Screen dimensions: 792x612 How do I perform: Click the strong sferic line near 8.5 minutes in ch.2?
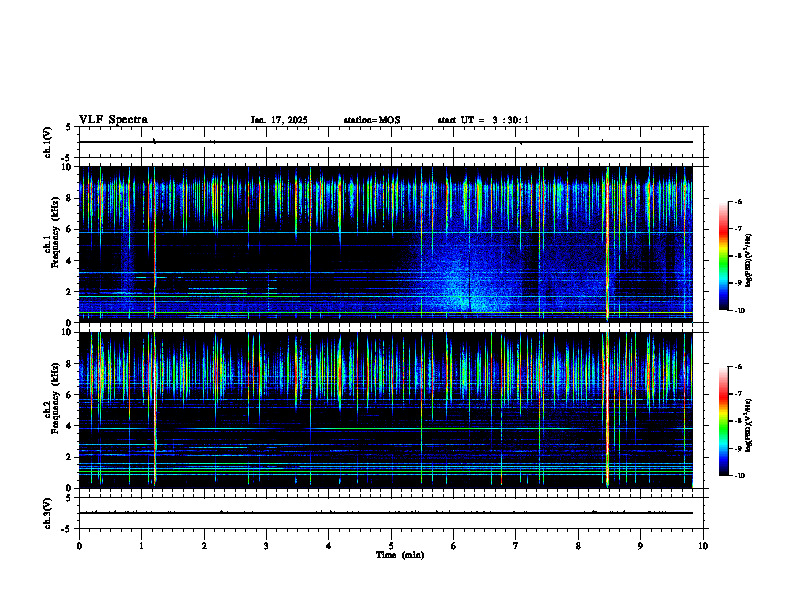(607, 410)
